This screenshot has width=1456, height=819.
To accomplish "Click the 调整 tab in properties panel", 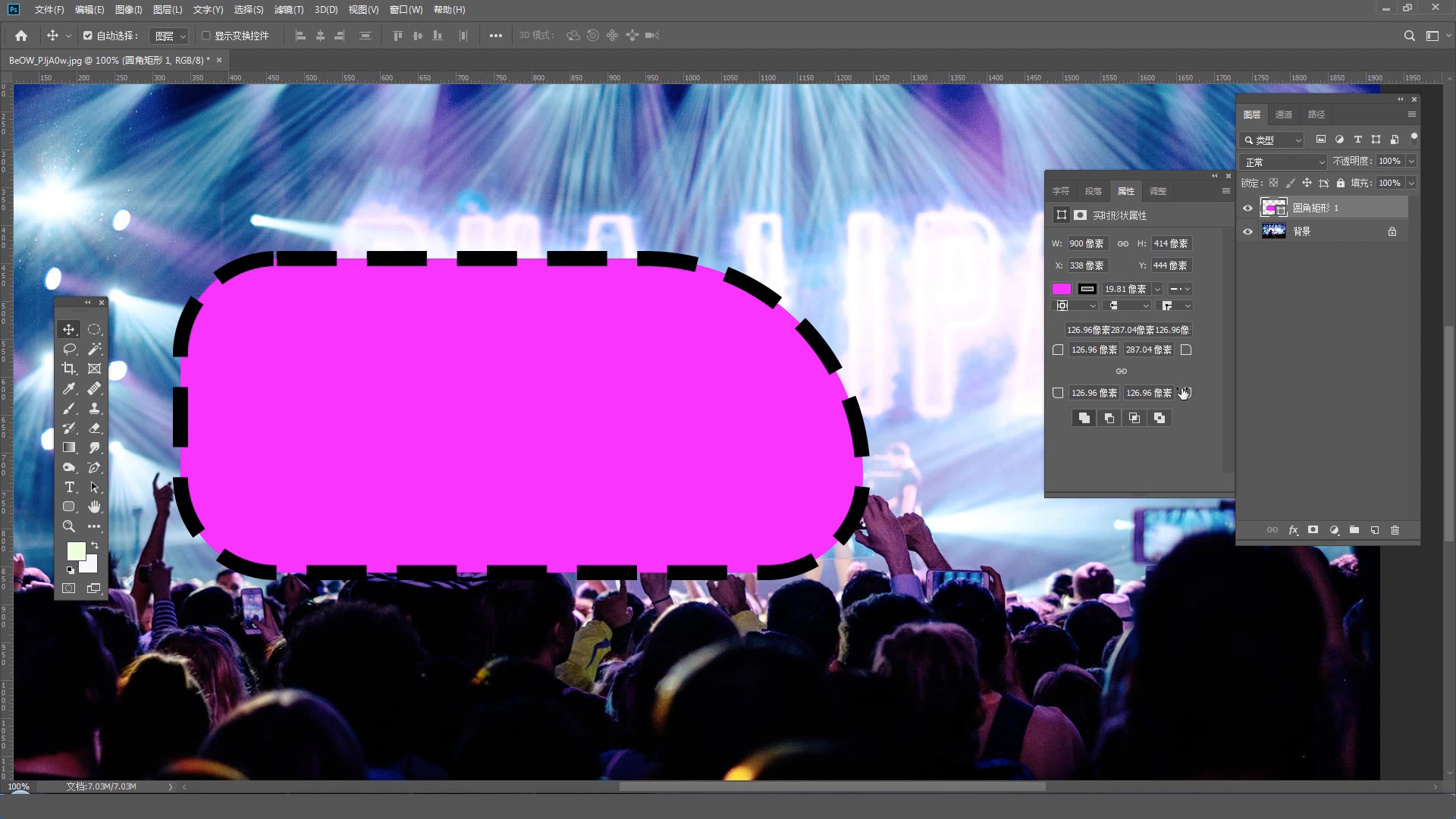I will [1157, 191].
